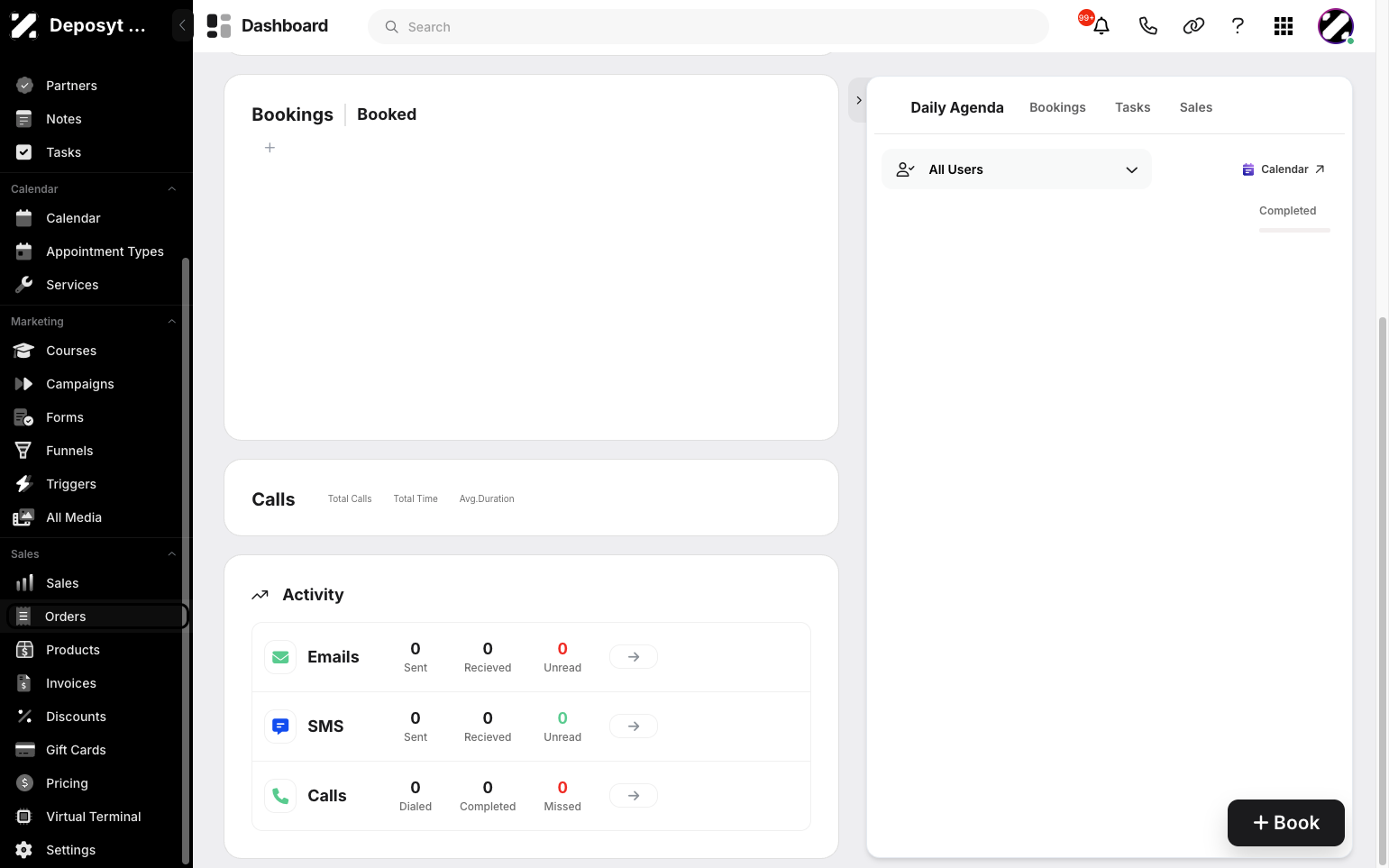This screenshot has width=1389, height=868.
Task: Open the user profile avatar
Action: (1335, 26)
